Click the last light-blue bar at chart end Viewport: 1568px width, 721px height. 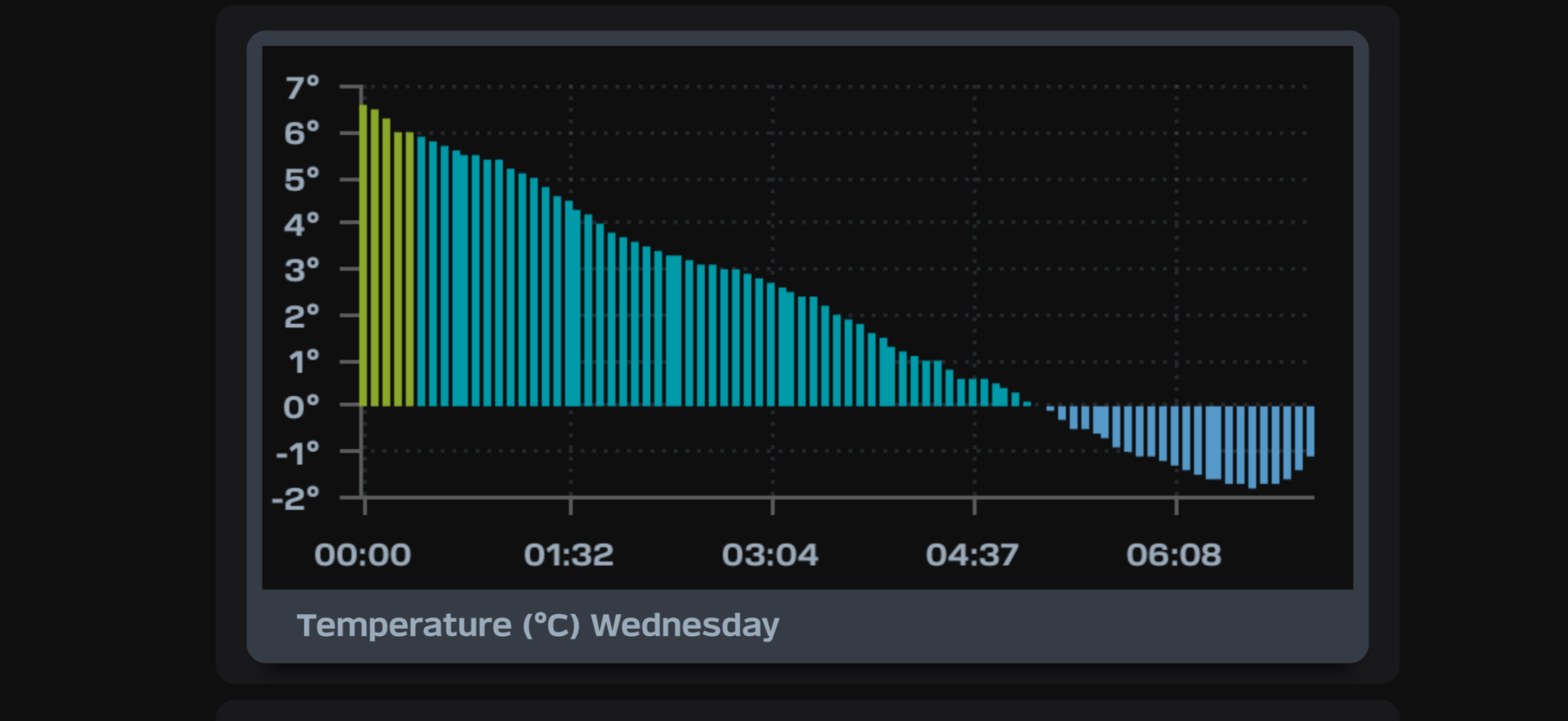[x=1310, y=431]
